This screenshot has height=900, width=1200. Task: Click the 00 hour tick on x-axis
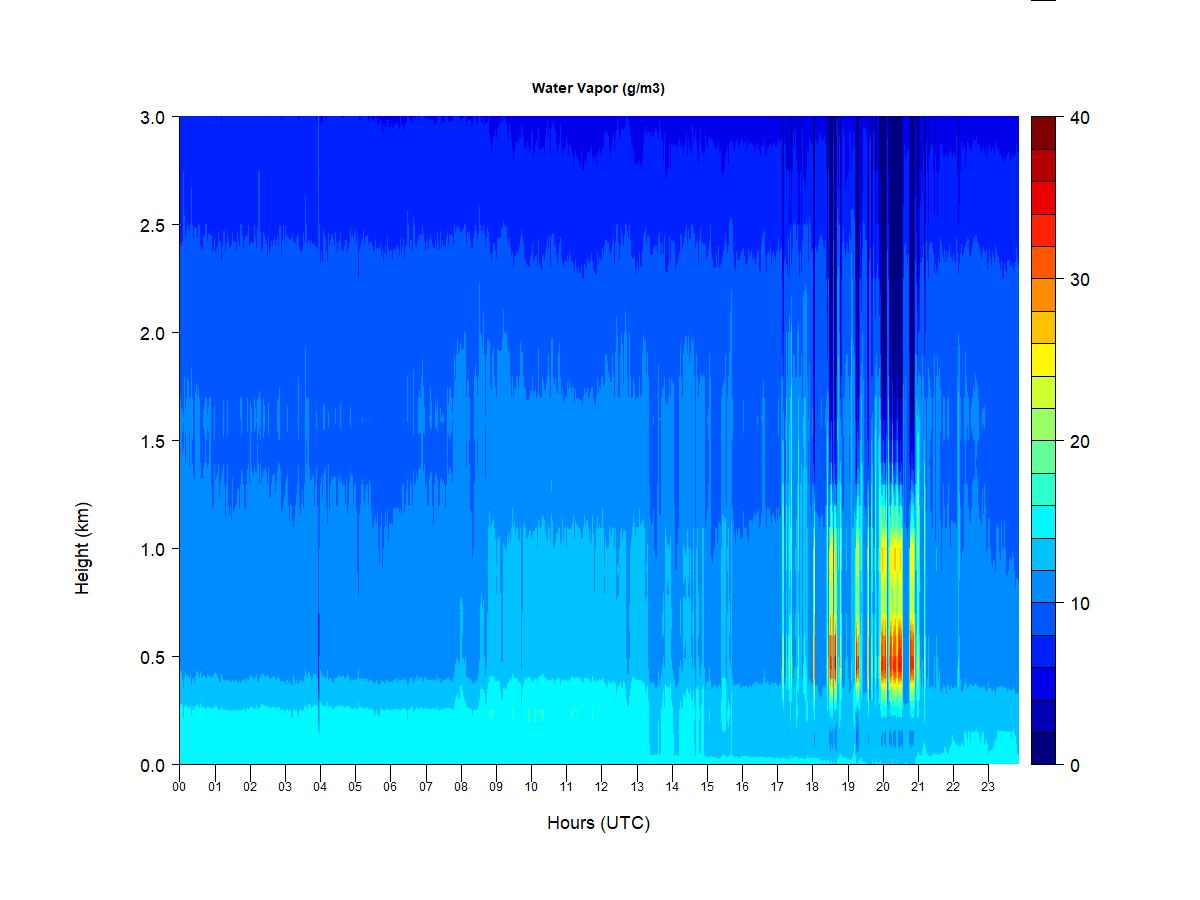click(x=179, y=786)
